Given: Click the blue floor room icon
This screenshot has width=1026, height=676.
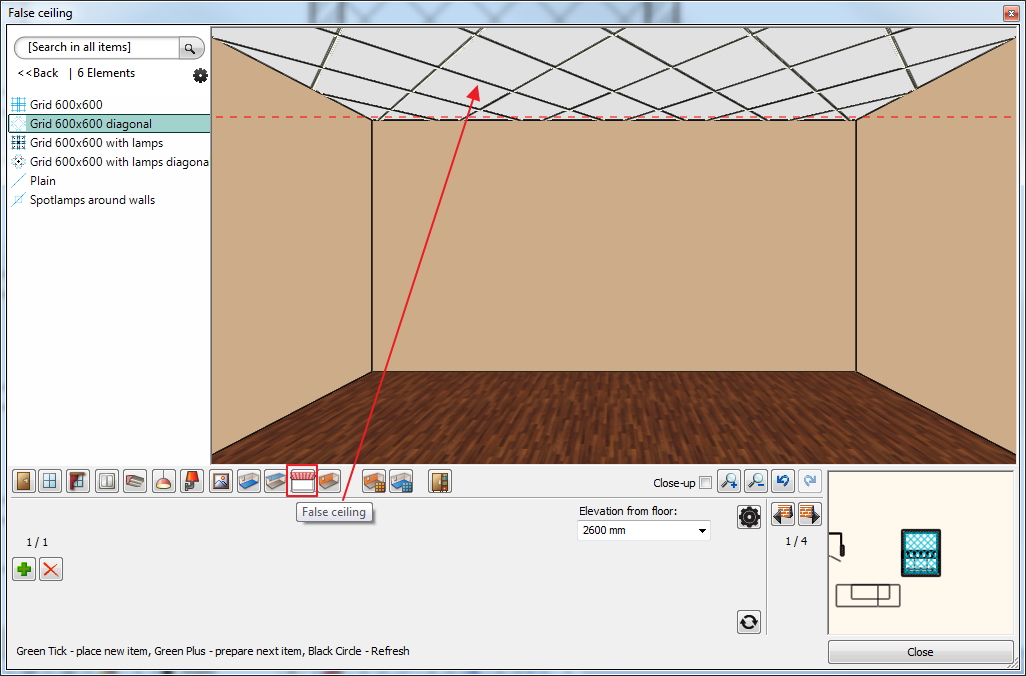Looking at the screenshot, I should click(x=249, y=482).
